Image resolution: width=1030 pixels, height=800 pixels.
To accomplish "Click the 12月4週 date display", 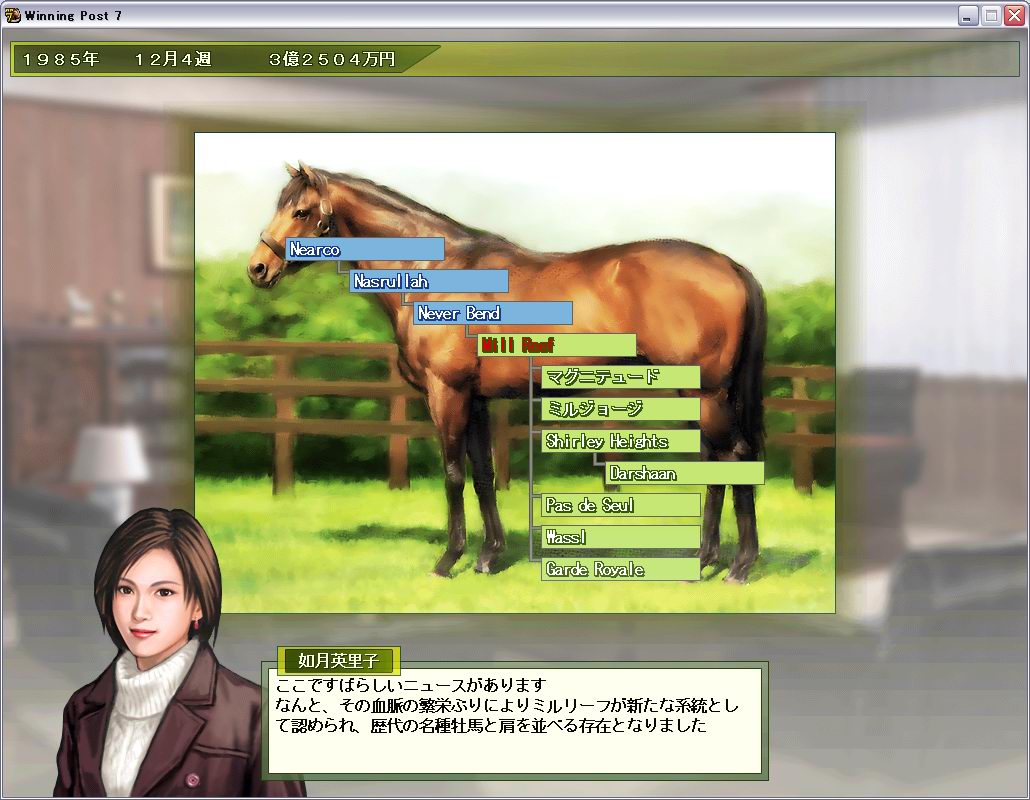I will tap(173, 60).
